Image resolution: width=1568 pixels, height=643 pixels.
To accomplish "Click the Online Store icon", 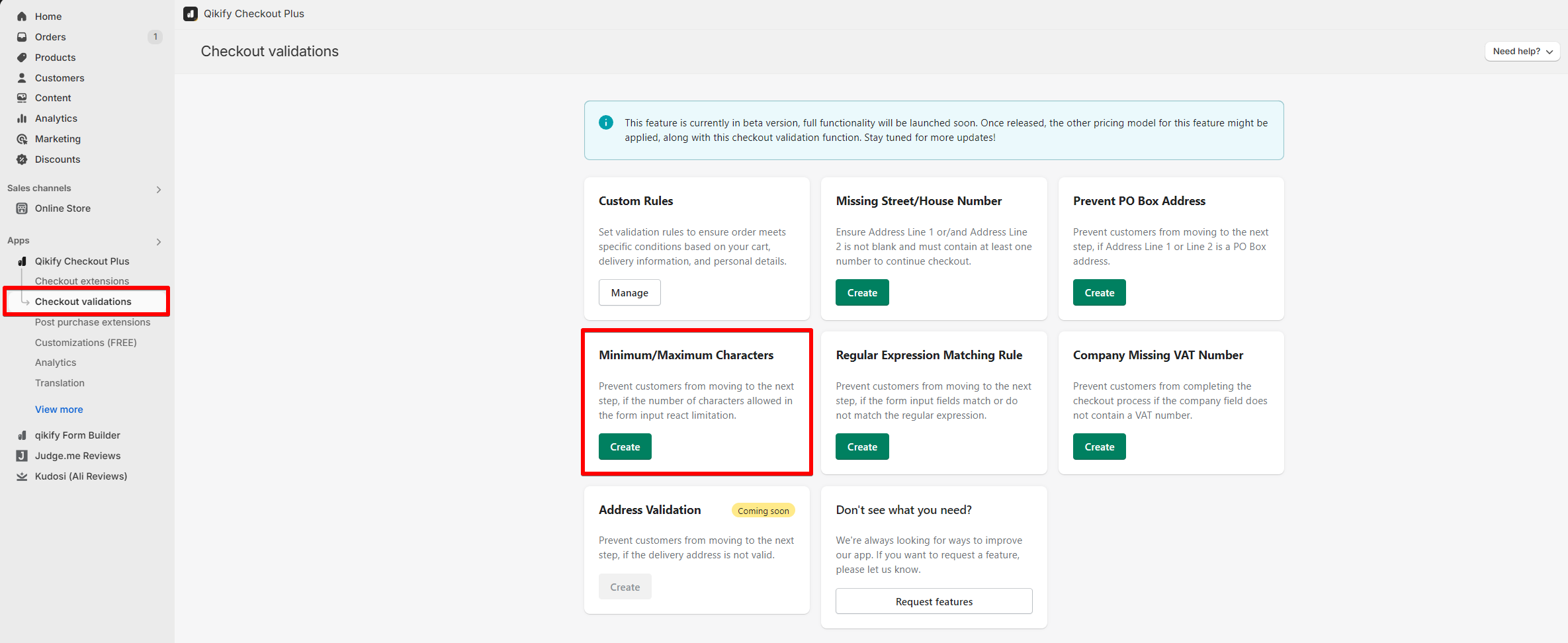I will pos(22,208).
